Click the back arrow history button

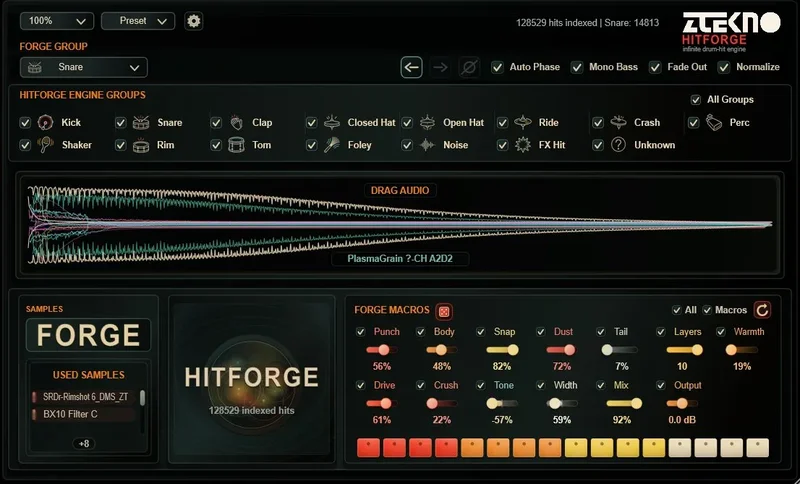click(x=411, y=67)
